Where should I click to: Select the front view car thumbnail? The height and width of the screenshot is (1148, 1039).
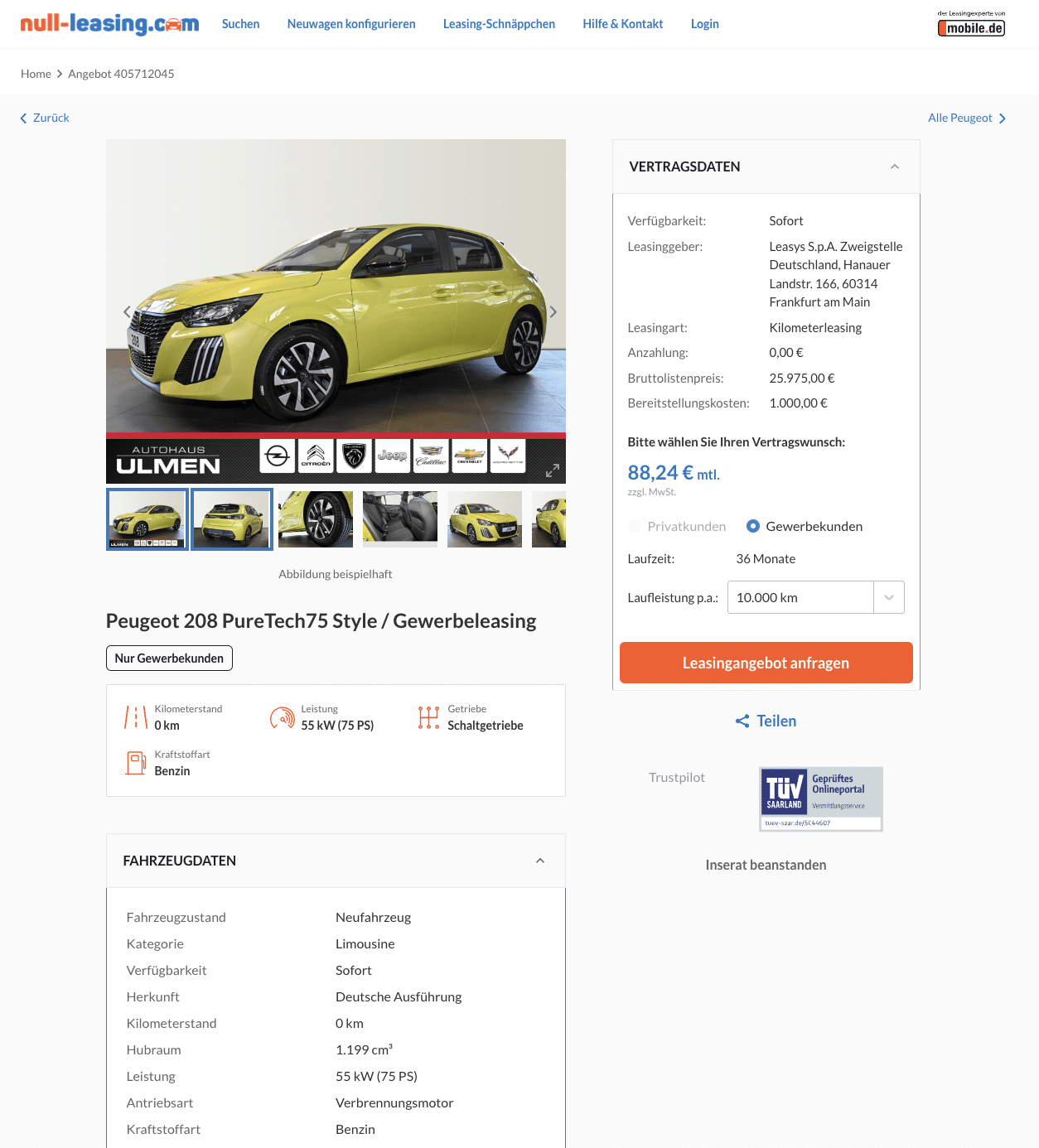485,519
